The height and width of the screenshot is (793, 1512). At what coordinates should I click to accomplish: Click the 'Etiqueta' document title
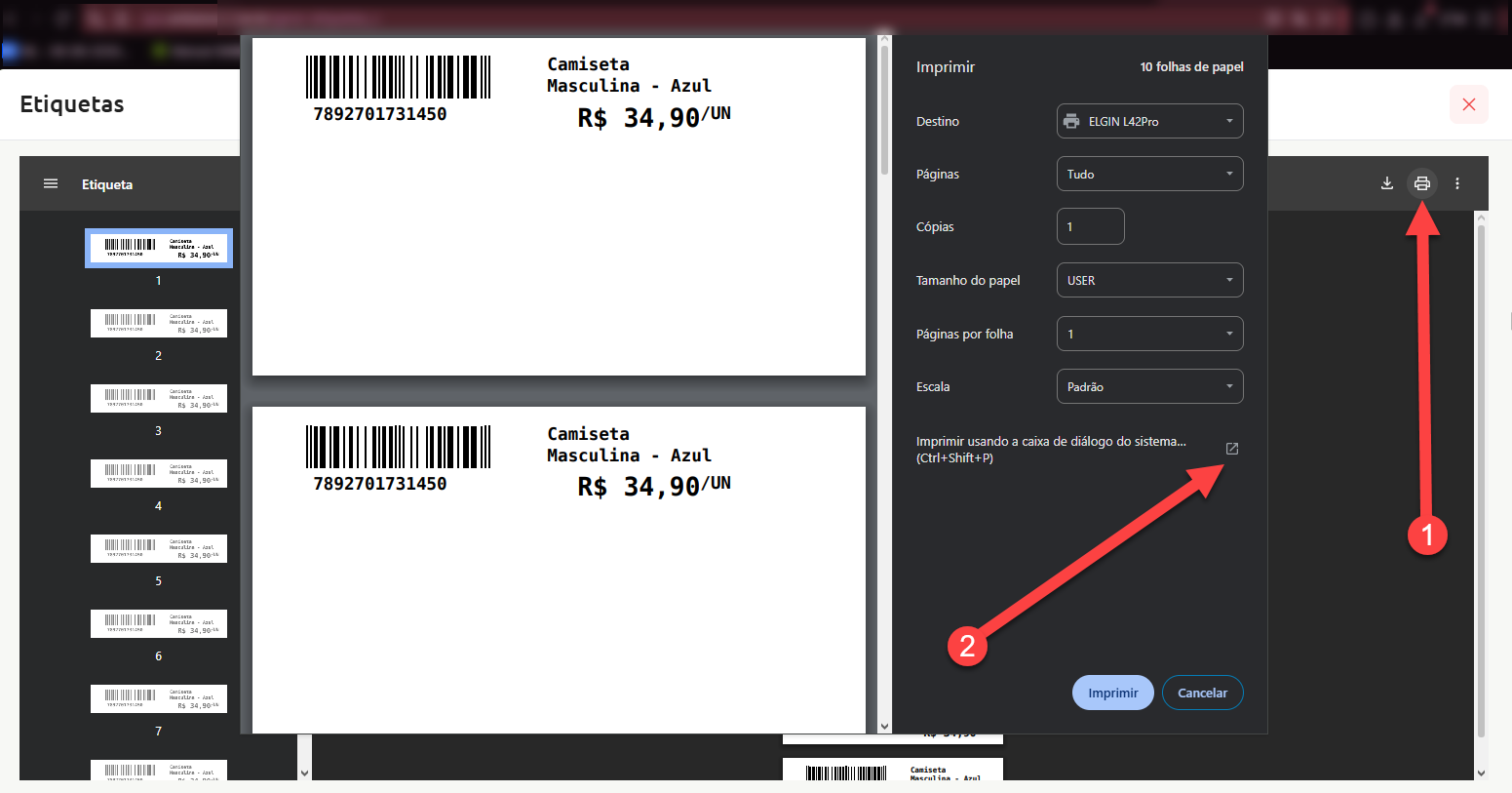click(x=107, y=184)
